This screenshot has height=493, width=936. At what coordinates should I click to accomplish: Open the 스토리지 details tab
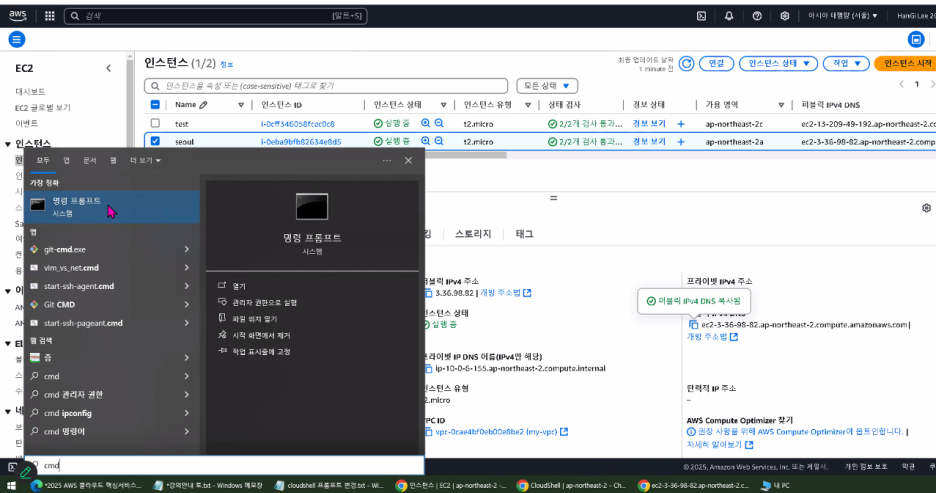(473, 234)
